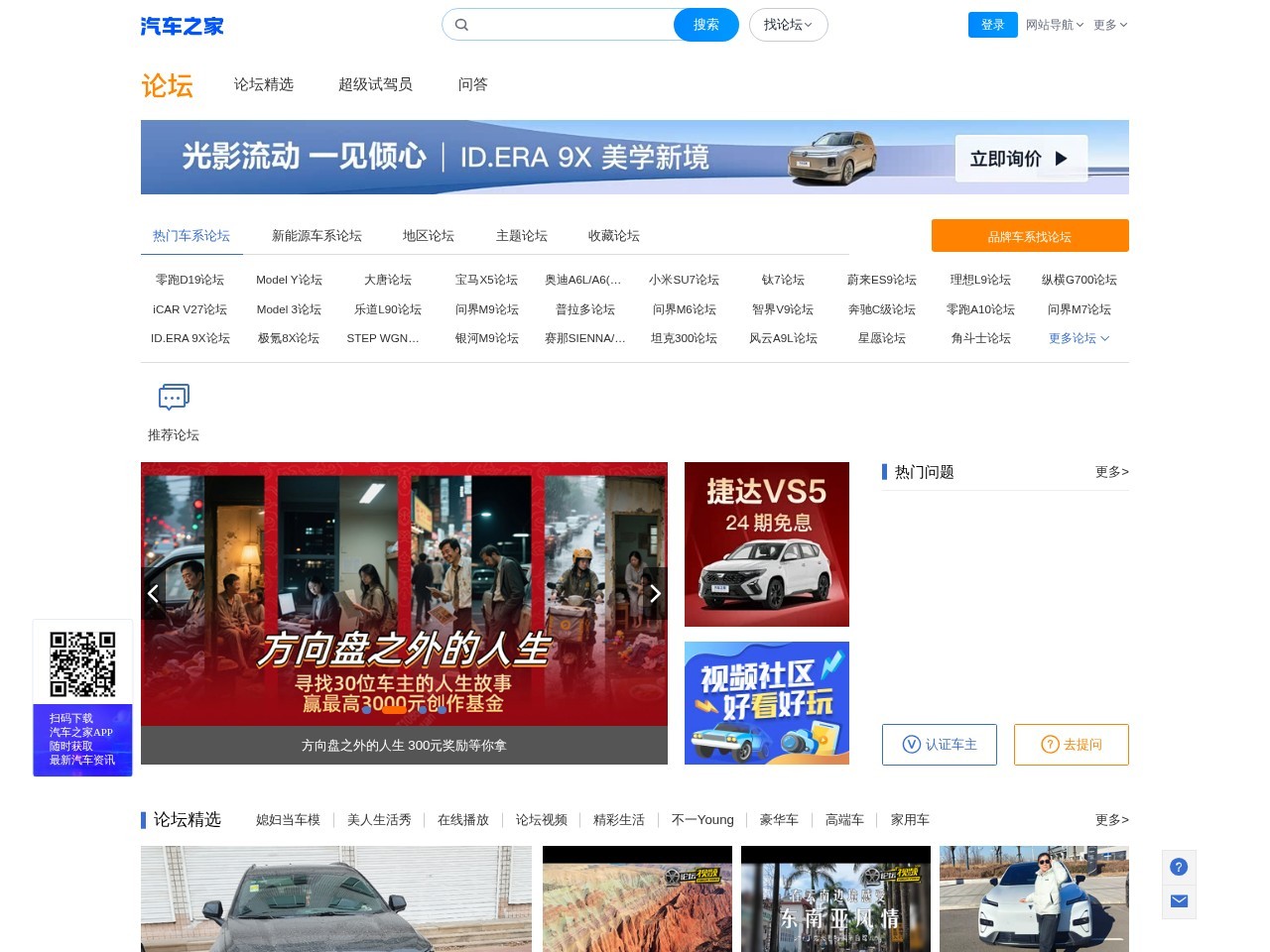Open the black car front thumbnail

[336, 898]
